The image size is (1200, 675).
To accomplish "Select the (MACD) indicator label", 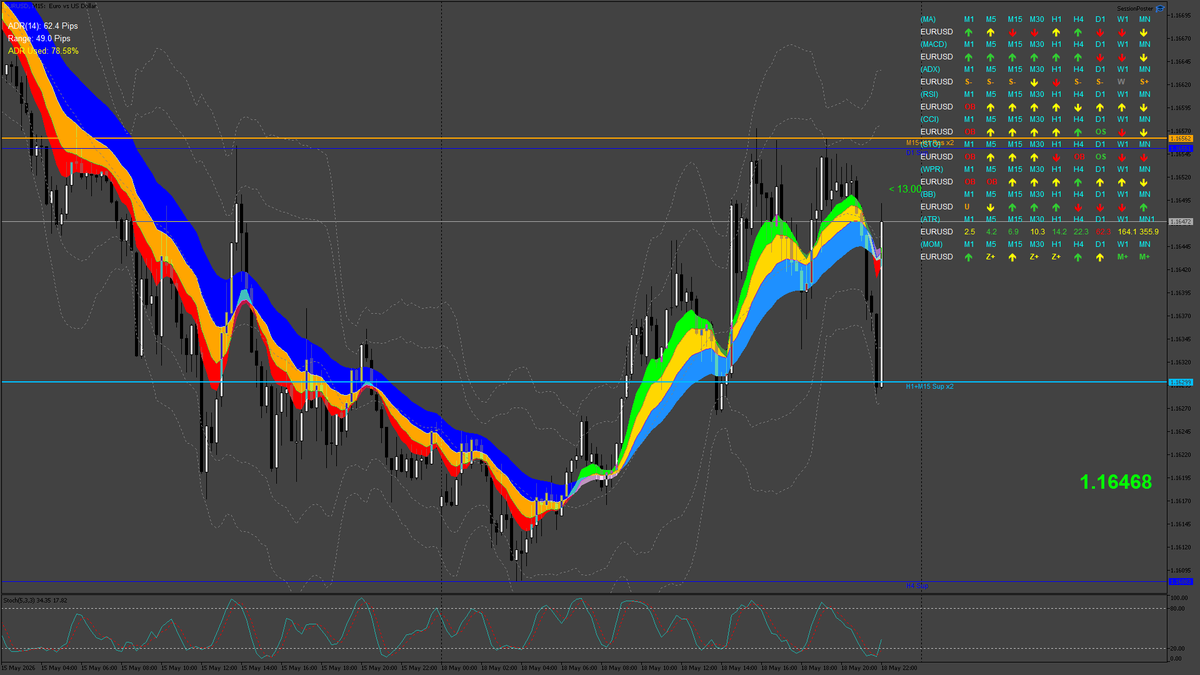I will [934, 44].
